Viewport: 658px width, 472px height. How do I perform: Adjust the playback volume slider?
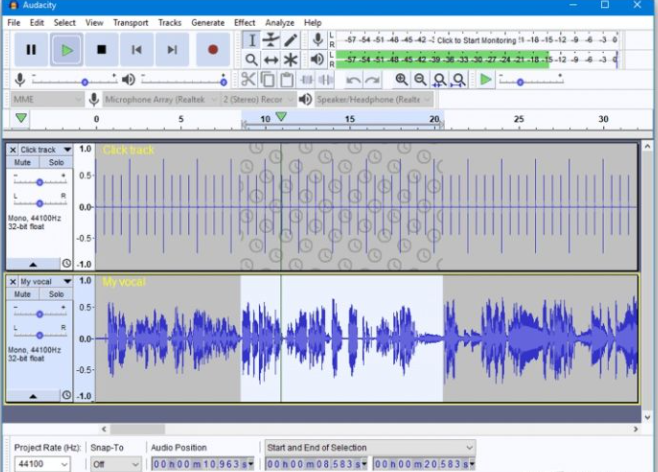223,82
